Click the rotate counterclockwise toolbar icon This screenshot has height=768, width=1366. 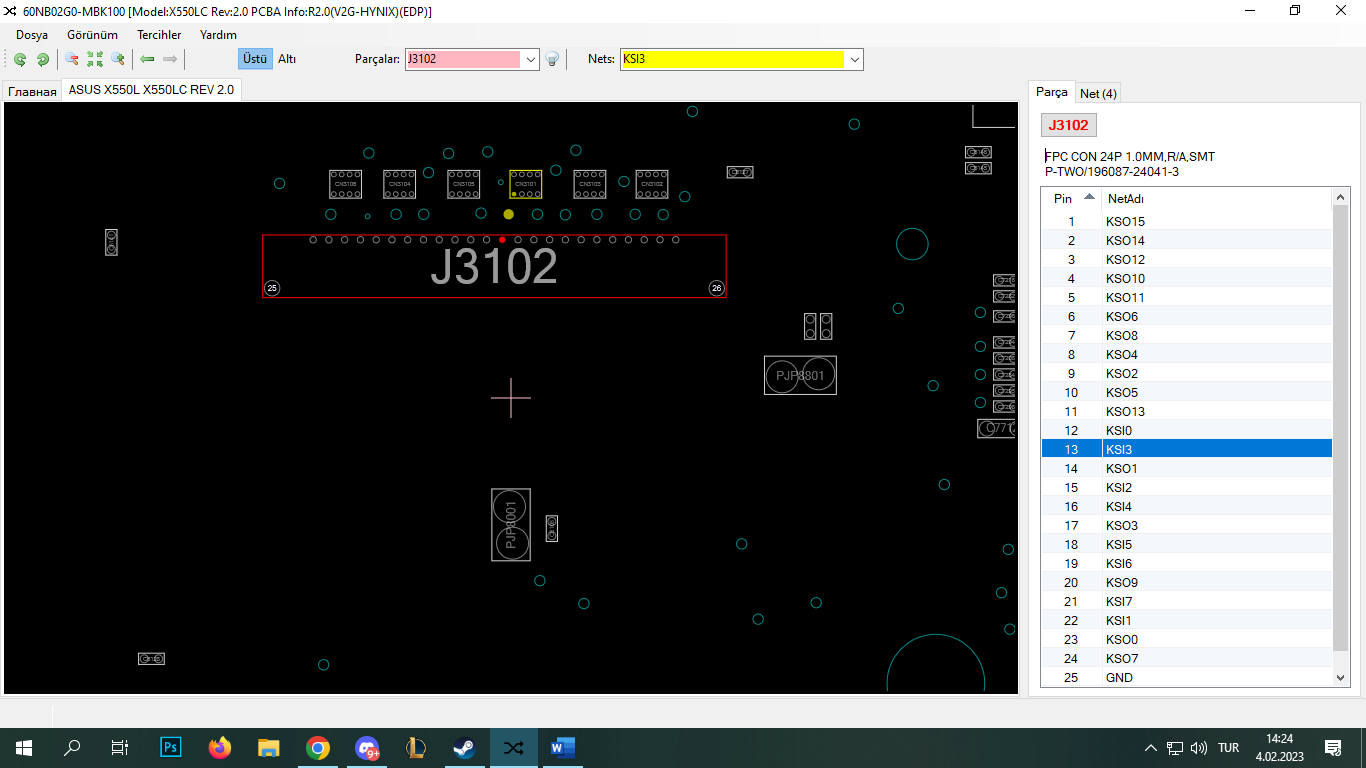tap(19, 59)
